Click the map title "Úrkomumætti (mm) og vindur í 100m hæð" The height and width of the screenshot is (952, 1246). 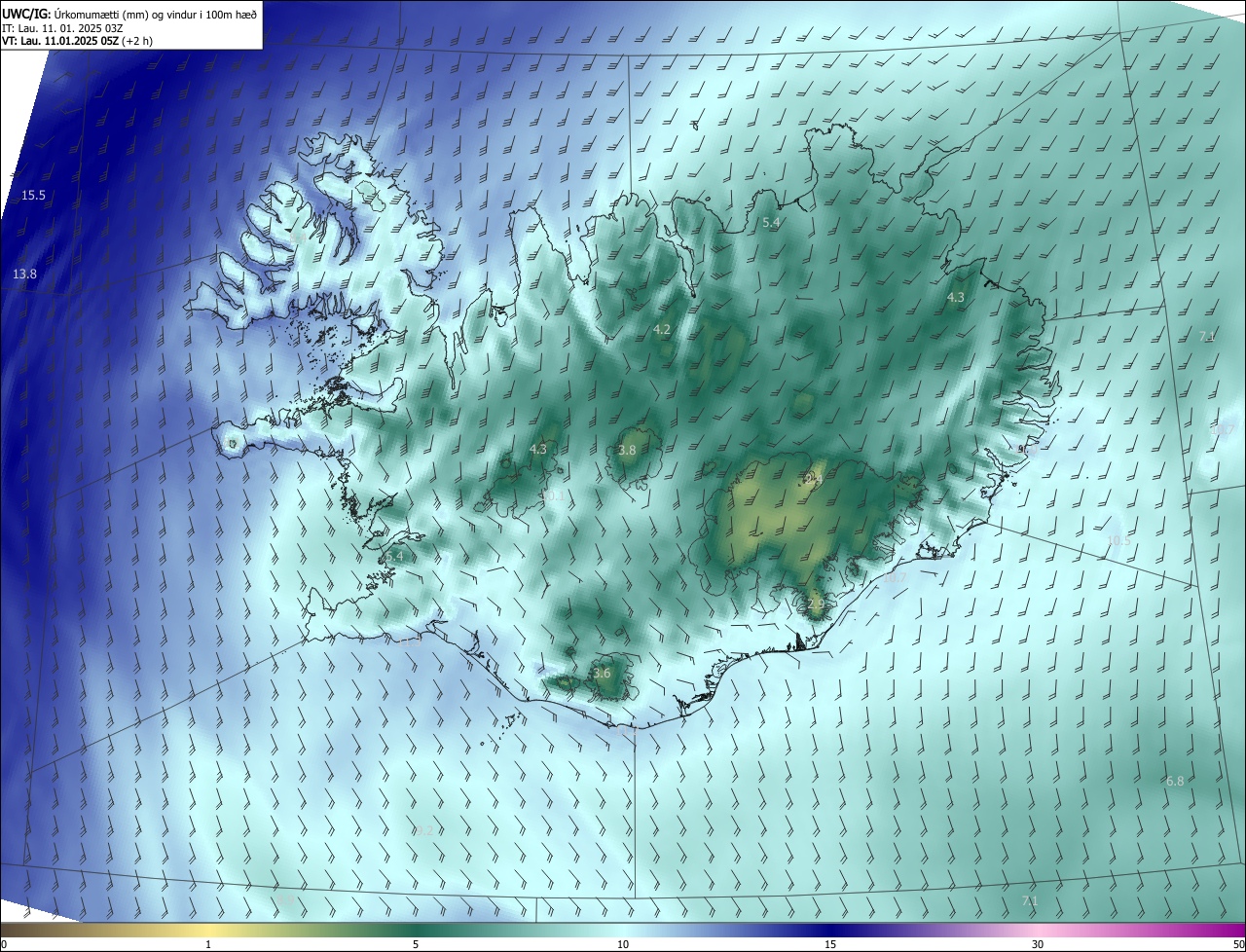pyautogui.click(x=156, y=14)
